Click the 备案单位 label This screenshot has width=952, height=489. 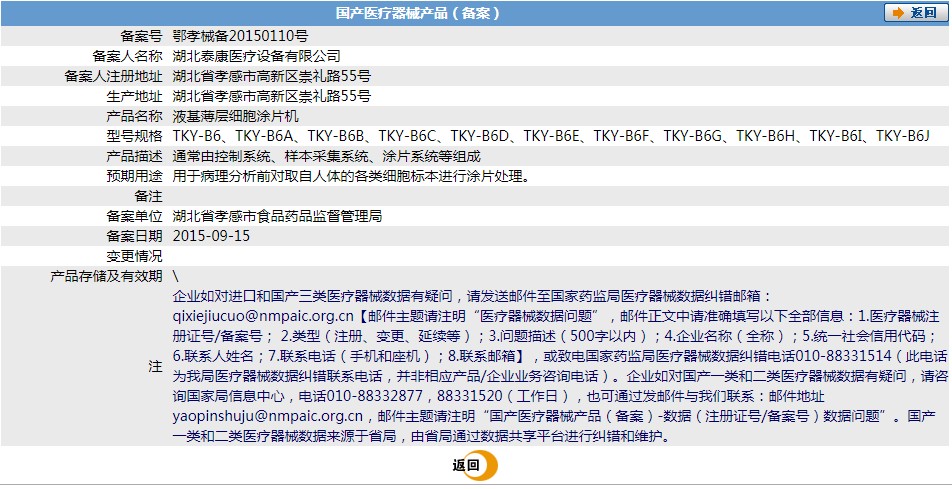(x=135, y=216)
